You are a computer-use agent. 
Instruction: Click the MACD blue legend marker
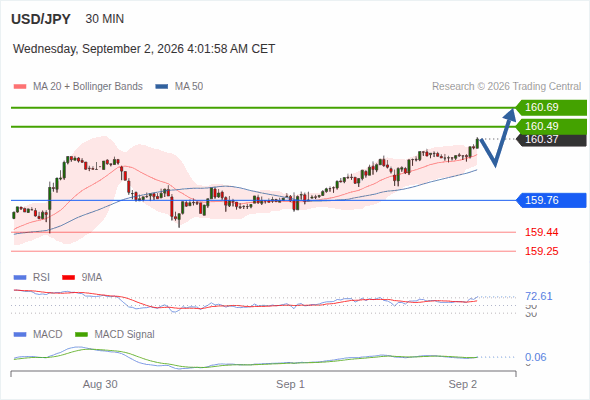tap(20, 335)
